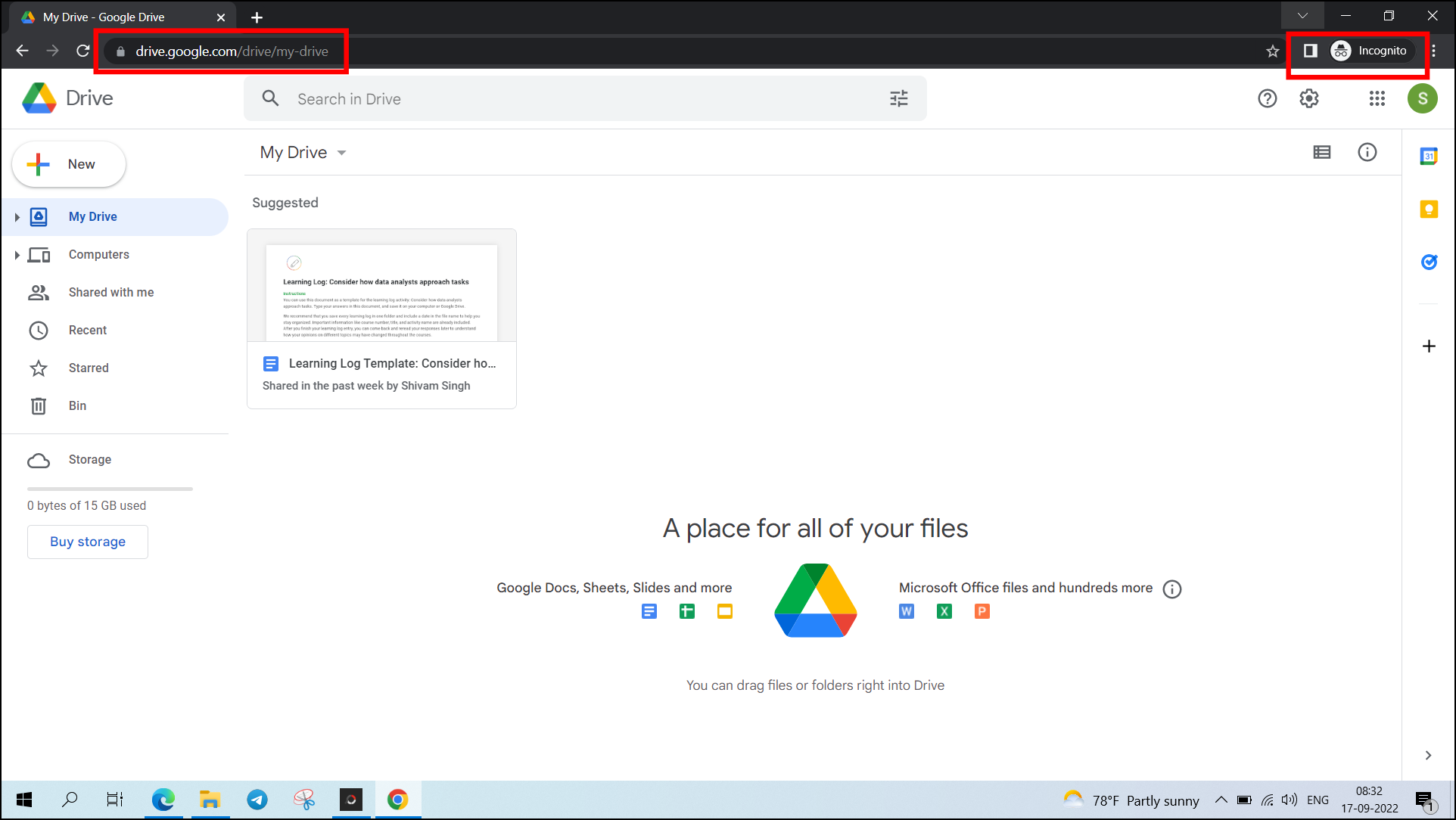The height and width of the screenshot is (820, 1456).
Task: Open Microsoft Edge from taskbar
Action: [163, 800]
